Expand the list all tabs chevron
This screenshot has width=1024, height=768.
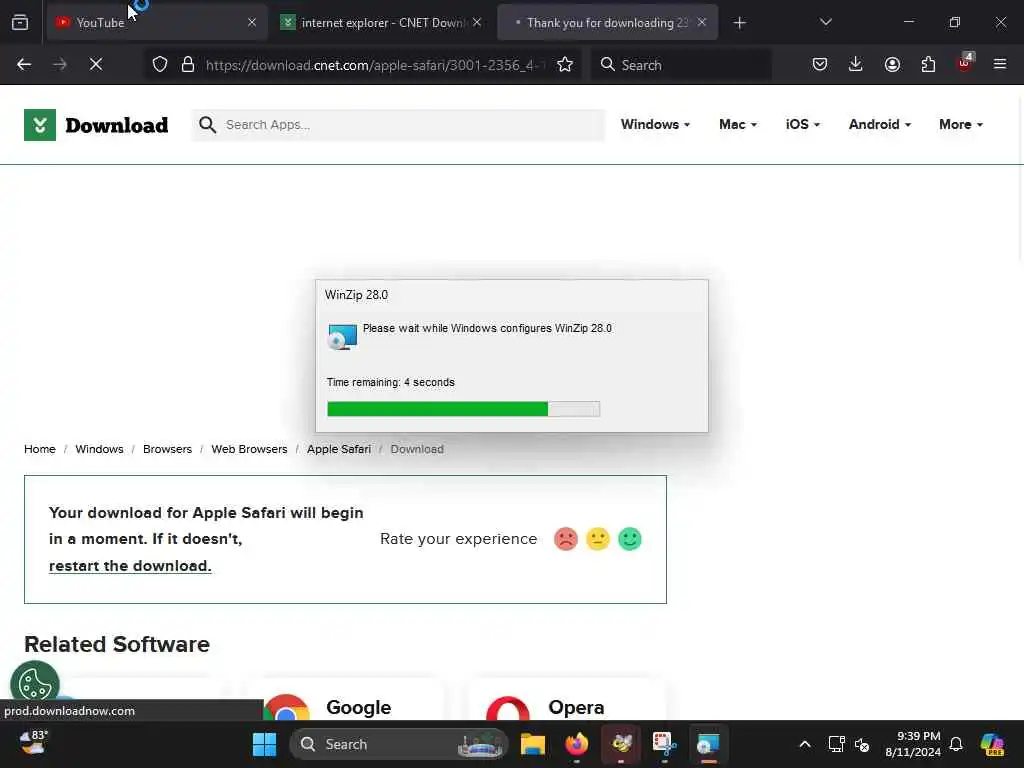825,23
